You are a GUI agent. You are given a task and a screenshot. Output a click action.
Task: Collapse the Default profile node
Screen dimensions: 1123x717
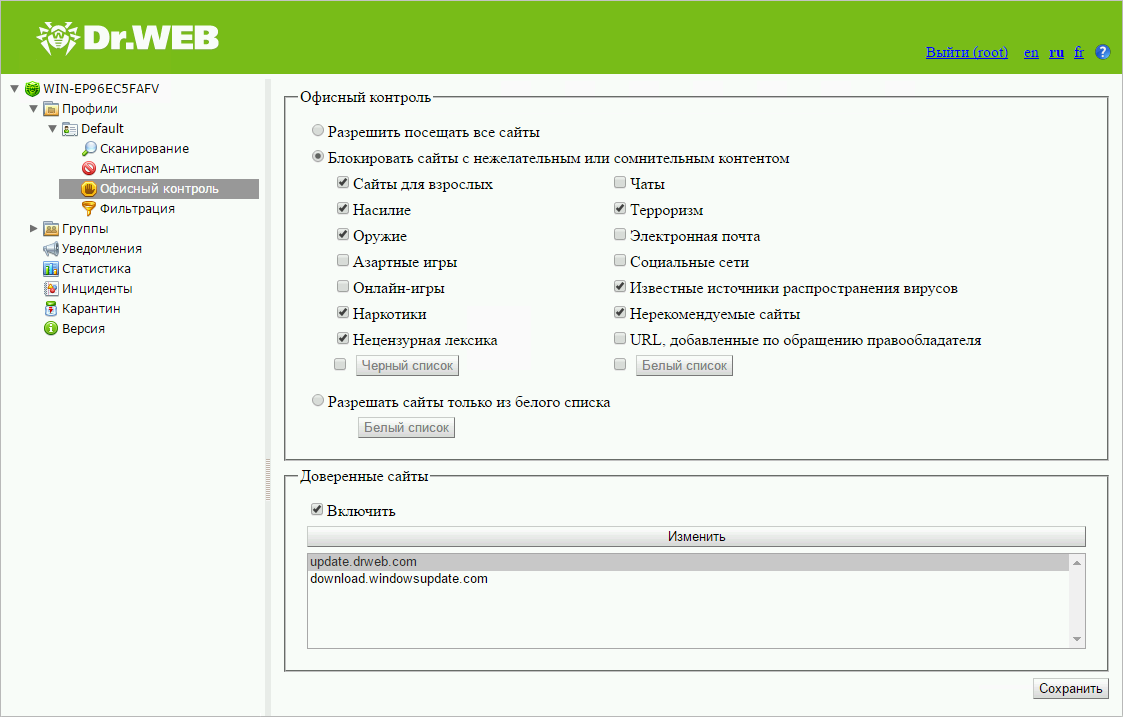point(52,129)
